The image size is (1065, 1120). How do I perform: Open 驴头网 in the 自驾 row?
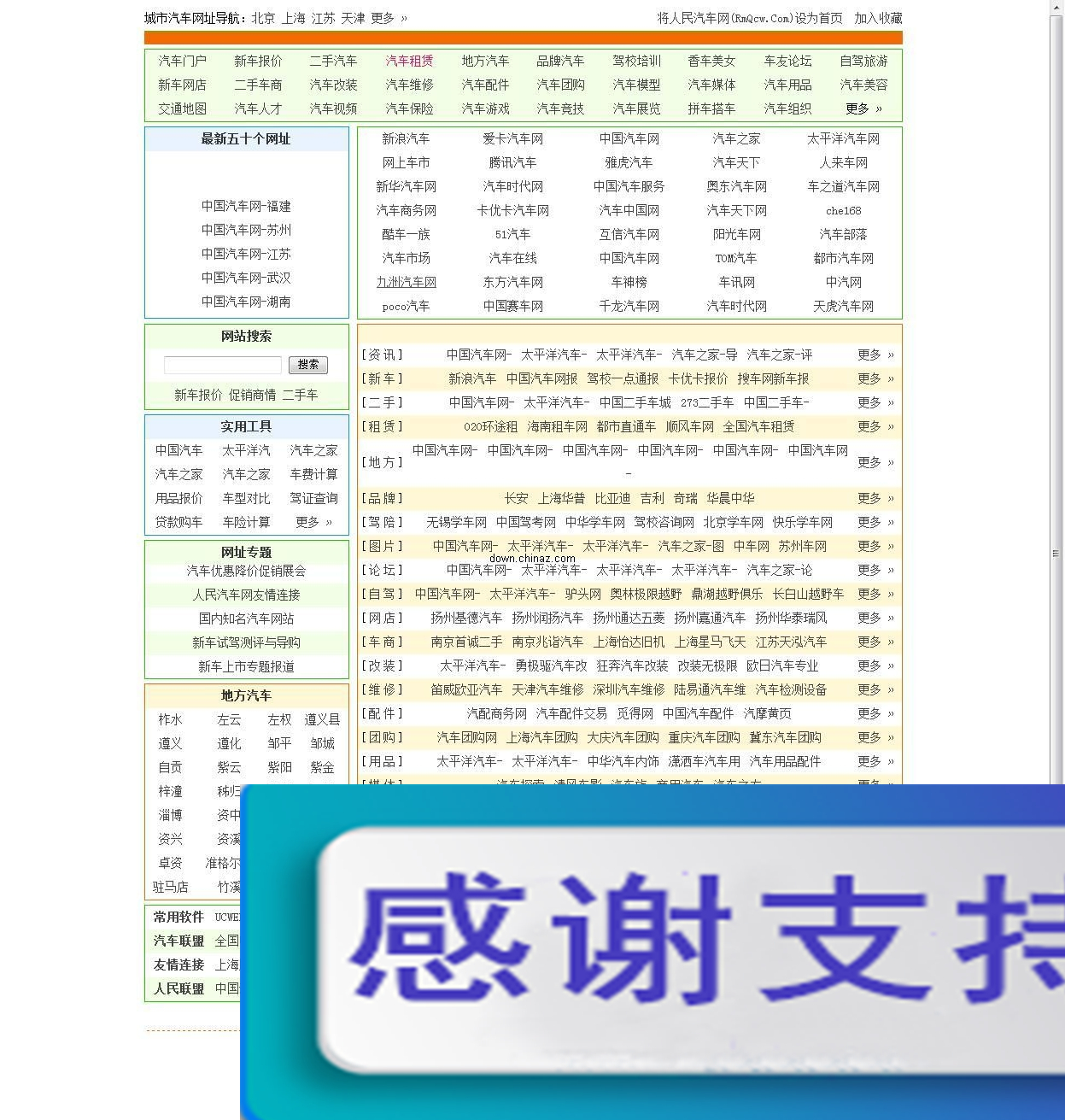coord(582,594)
